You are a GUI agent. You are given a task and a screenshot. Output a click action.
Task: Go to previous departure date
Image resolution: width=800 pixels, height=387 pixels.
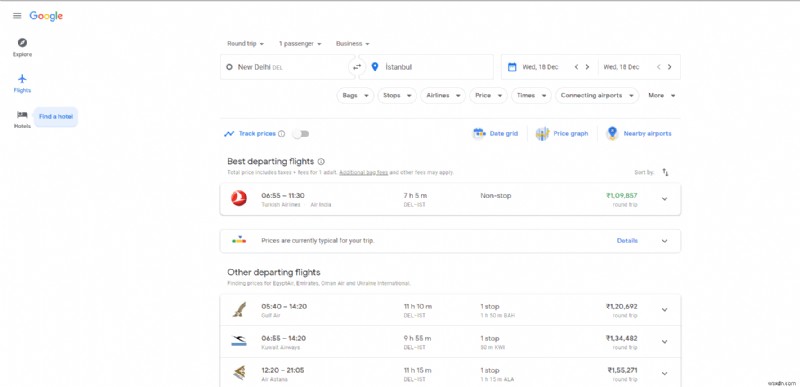(577, 67)
